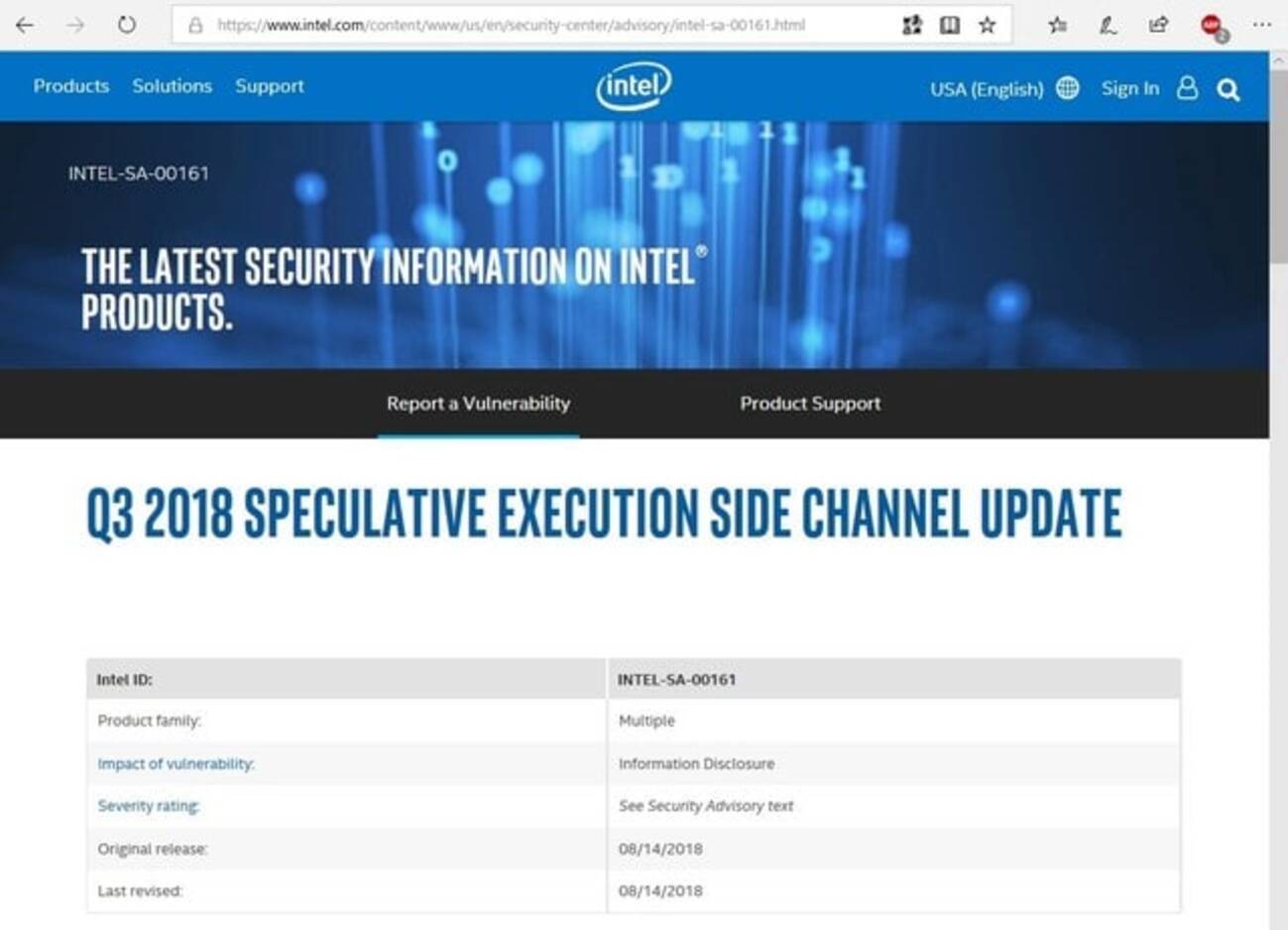Click the INTEL-SA-00161 table header cell

[893, 679]
